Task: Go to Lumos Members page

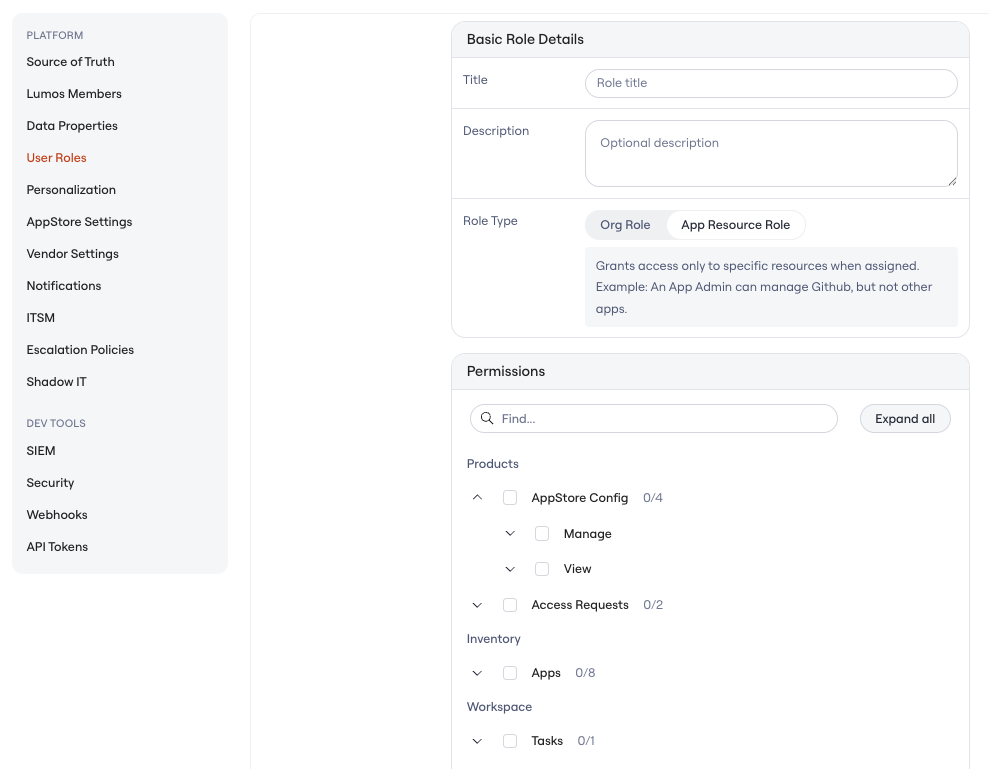Action: pyautogui.click(x=74, y=94)
